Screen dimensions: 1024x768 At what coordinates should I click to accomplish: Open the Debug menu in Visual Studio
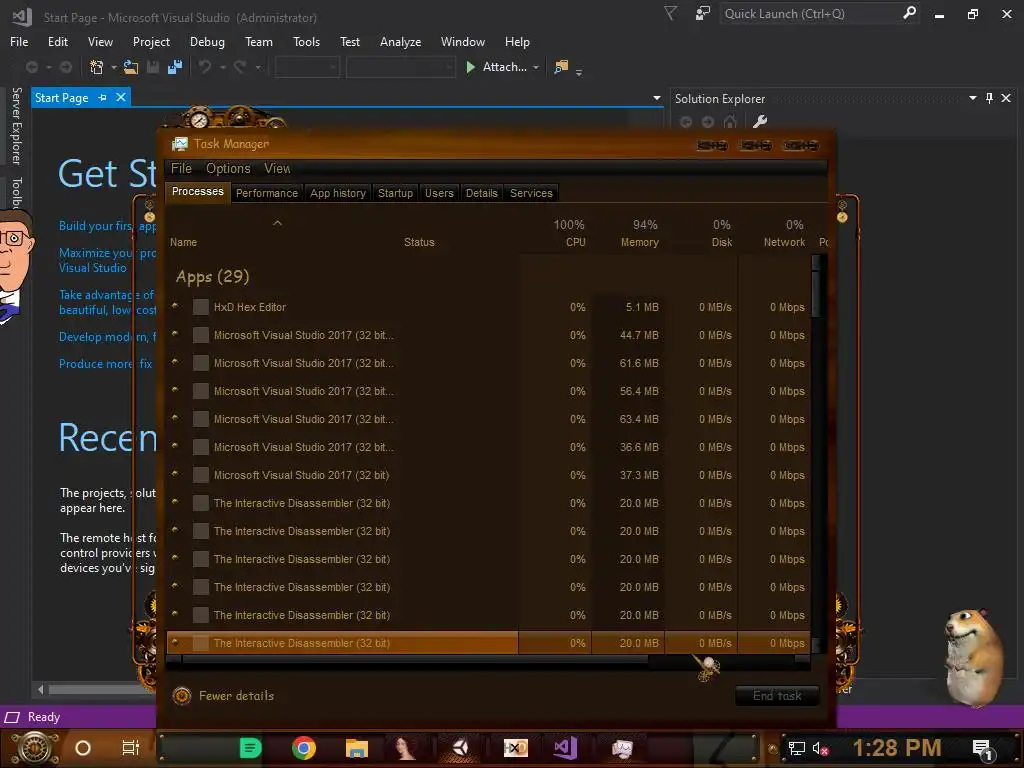pyautogui.click(x=207, y=42)
